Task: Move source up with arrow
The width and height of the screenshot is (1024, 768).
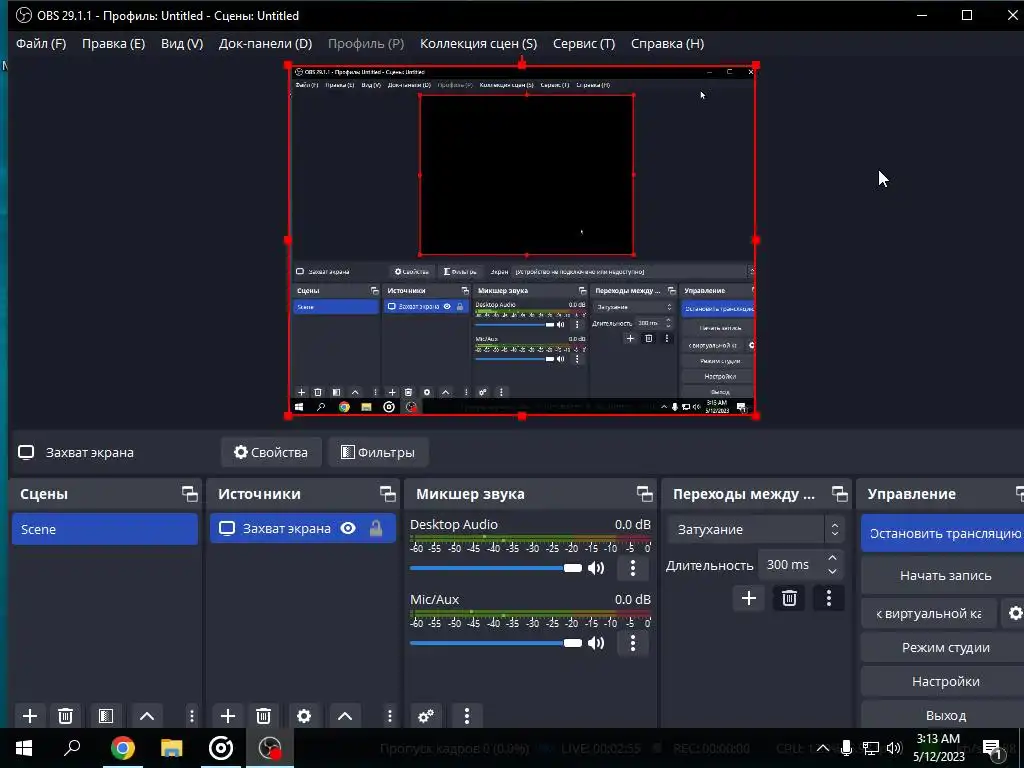Action: [x=345, y=716]
